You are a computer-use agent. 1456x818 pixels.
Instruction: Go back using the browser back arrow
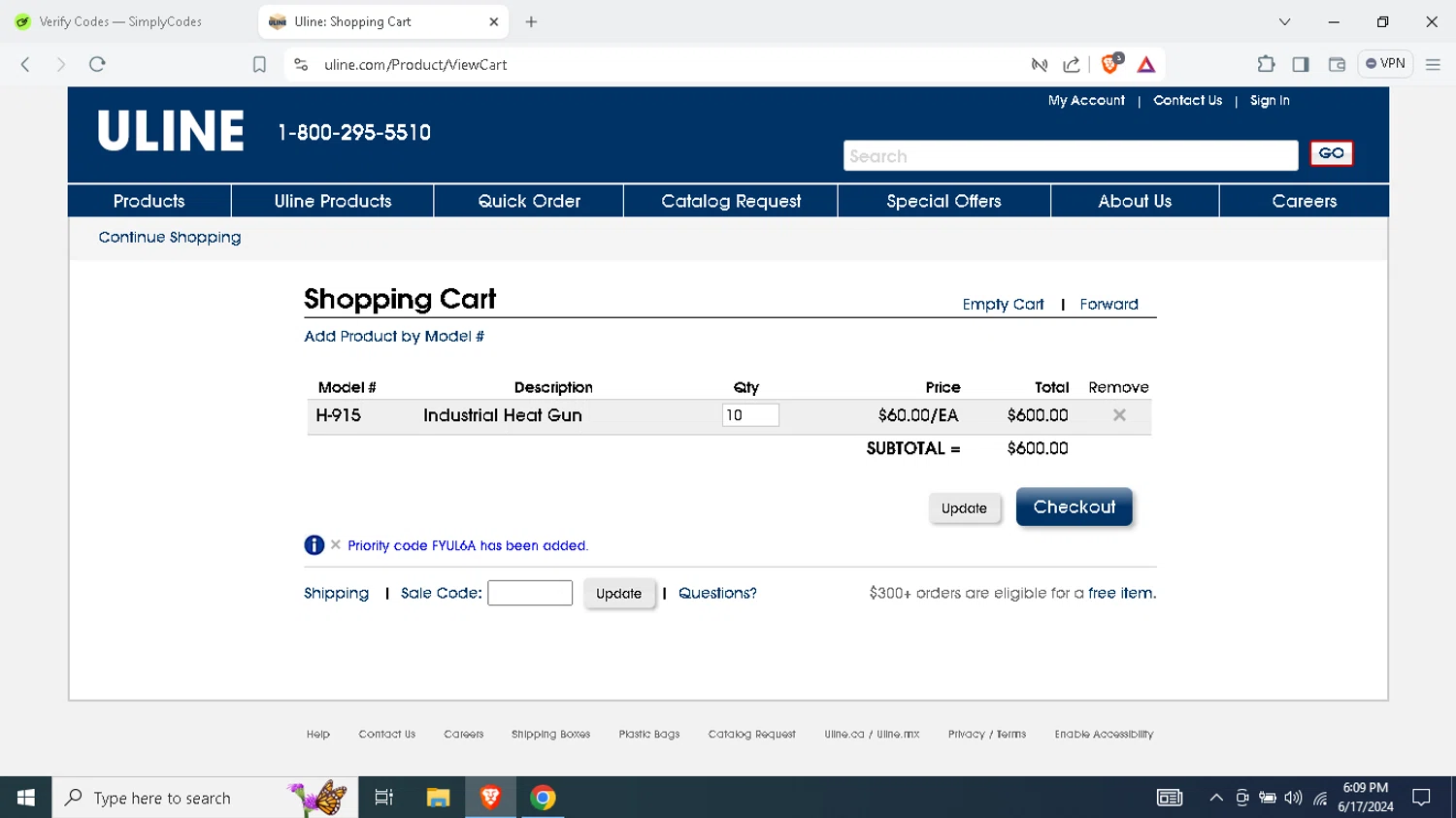26,64
